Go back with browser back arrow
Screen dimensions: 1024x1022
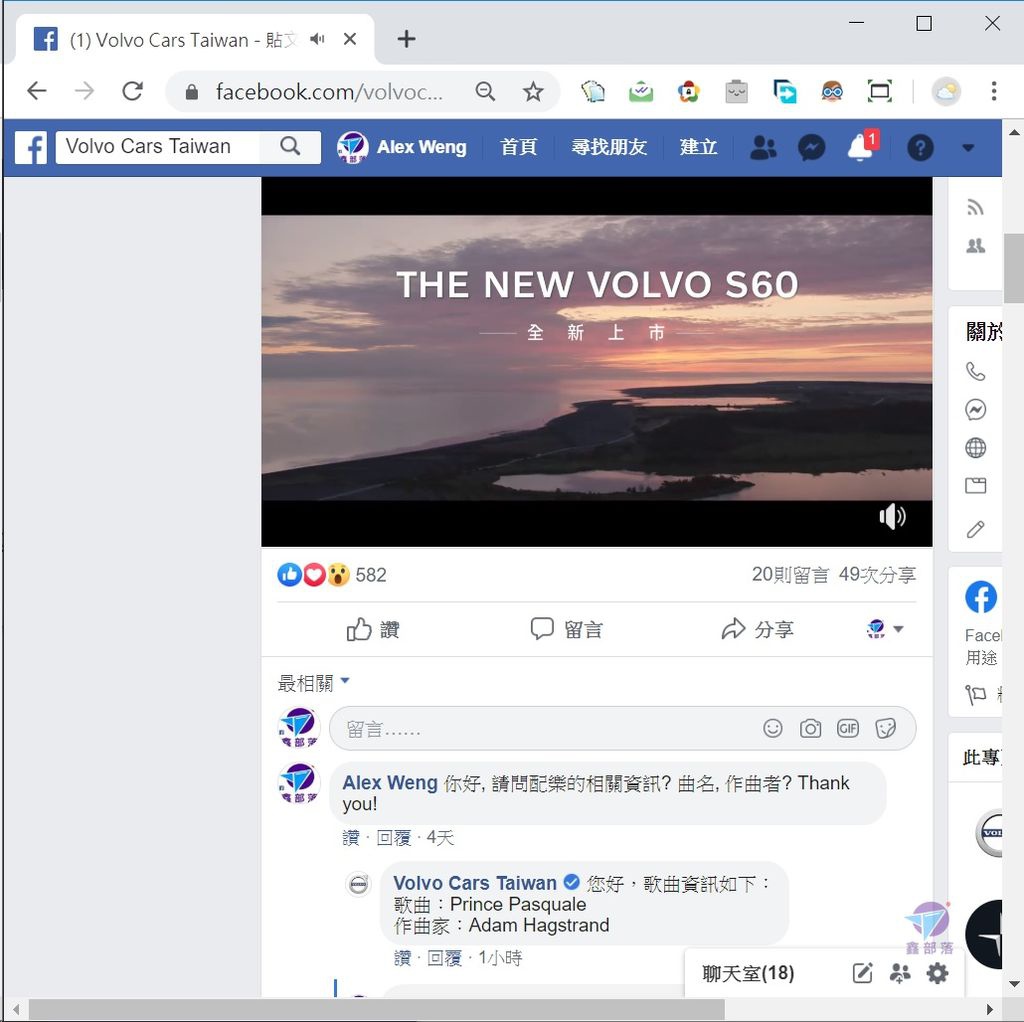click(x=37, y=91)
